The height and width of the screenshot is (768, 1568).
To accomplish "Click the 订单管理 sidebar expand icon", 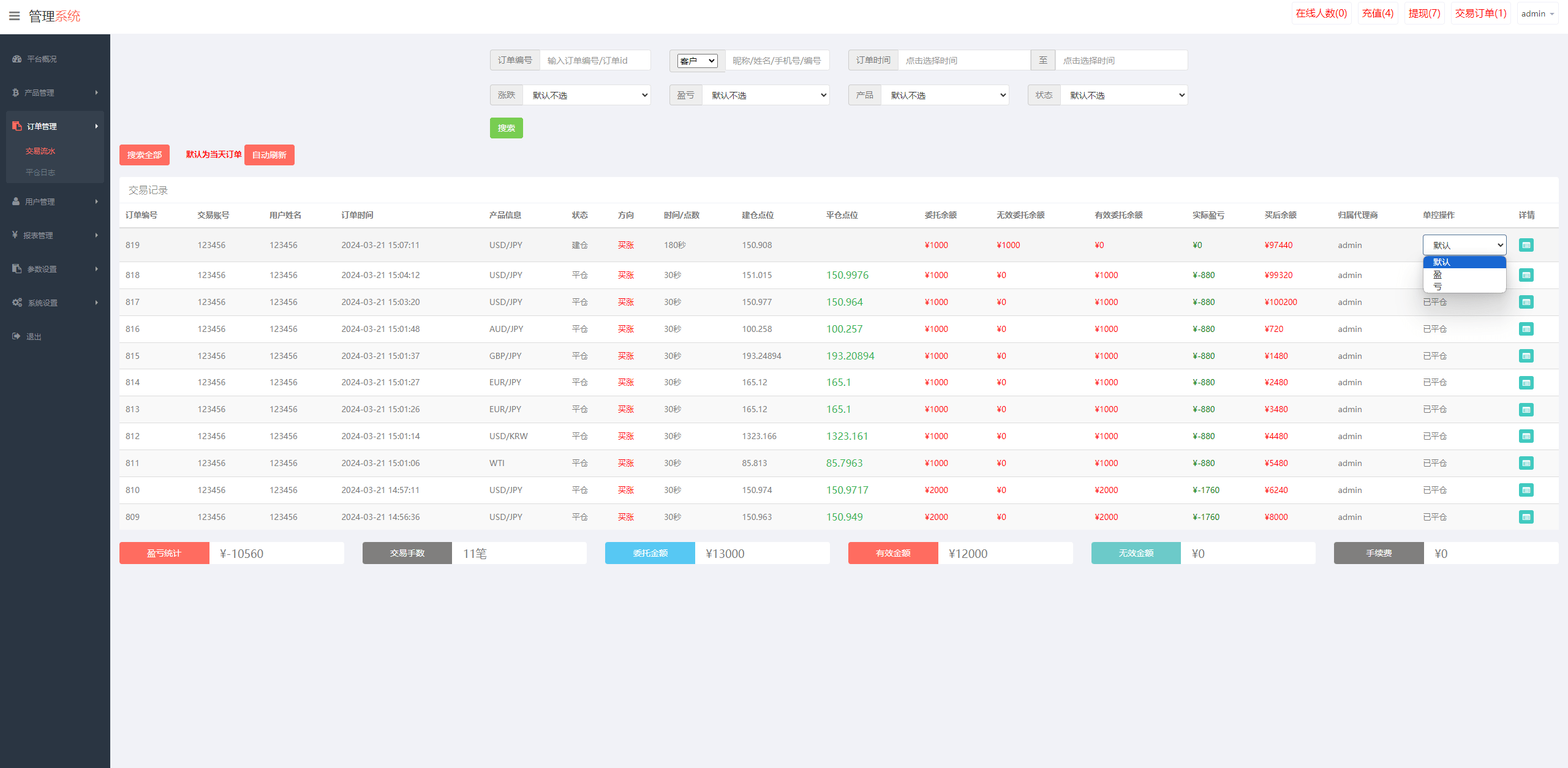I will click(97, 126).
